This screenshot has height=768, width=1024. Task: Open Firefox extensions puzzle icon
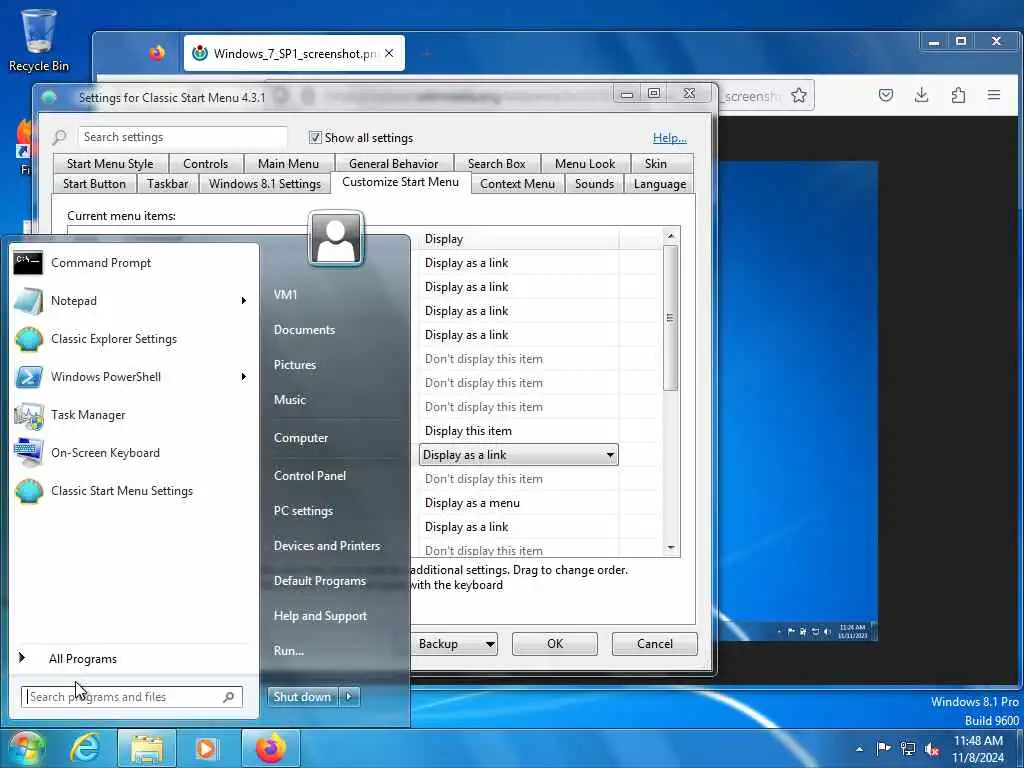[x=958, y=95]
